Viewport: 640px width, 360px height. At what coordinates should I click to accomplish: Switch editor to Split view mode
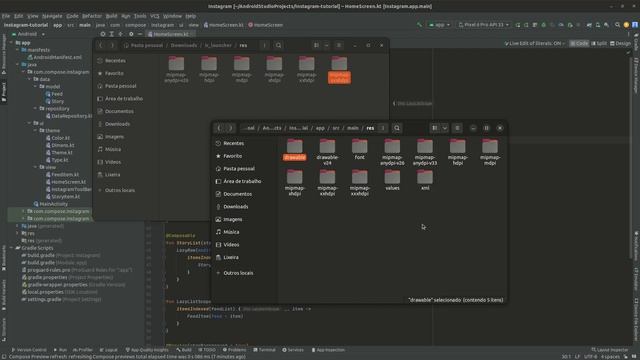(x=599, y=43)
